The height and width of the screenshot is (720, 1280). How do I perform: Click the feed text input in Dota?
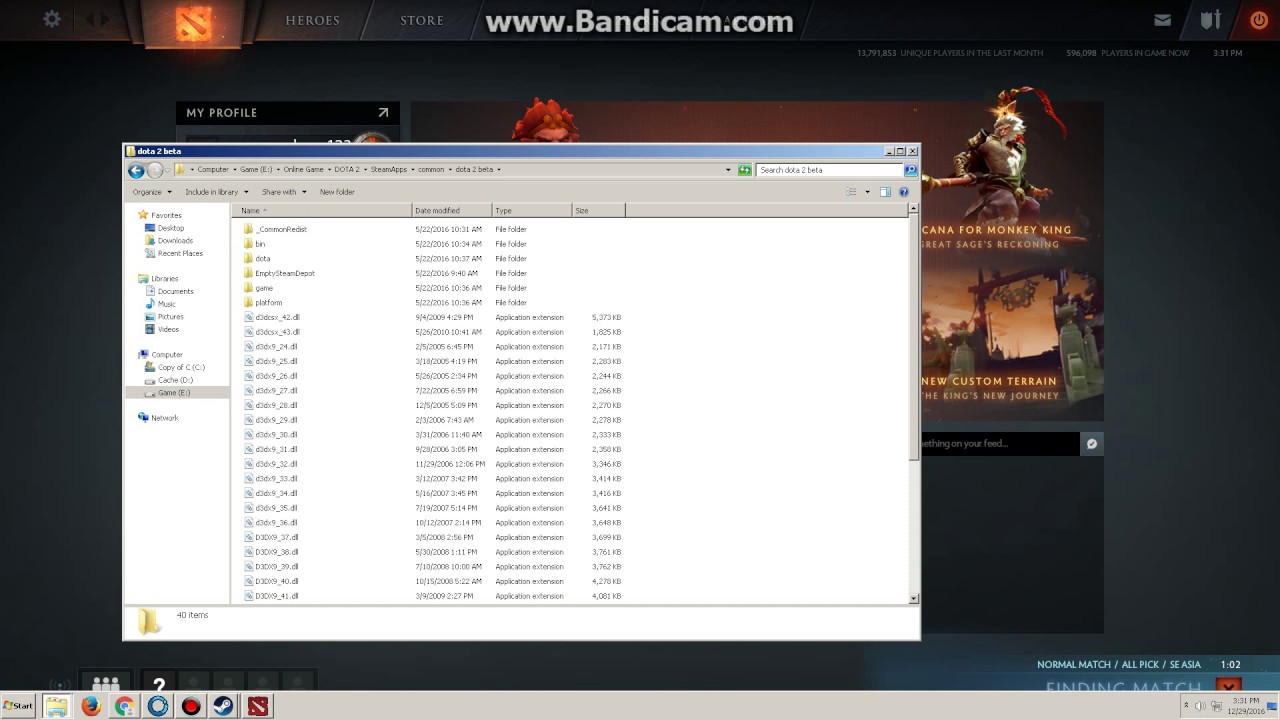(1000, 444)
